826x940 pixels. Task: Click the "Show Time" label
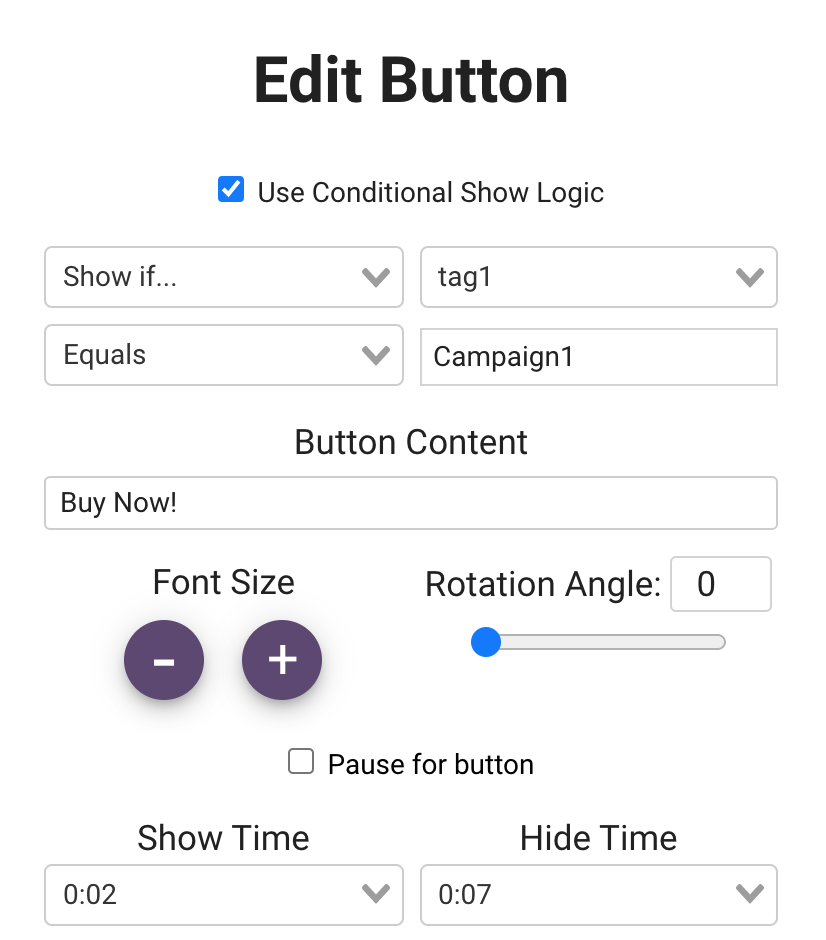coord(223,838)
